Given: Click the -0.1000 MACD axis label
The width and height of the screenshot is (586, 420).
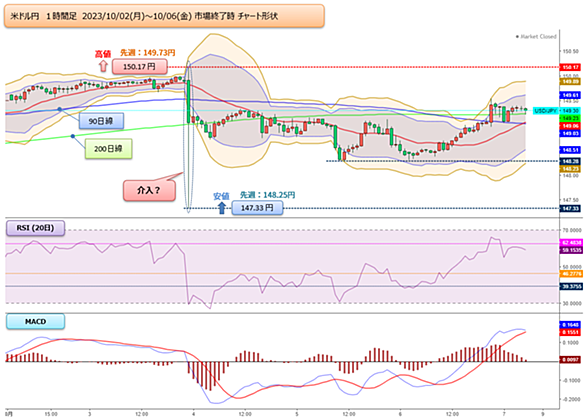Looking at the screenshot, I should (x=571, y=380).
